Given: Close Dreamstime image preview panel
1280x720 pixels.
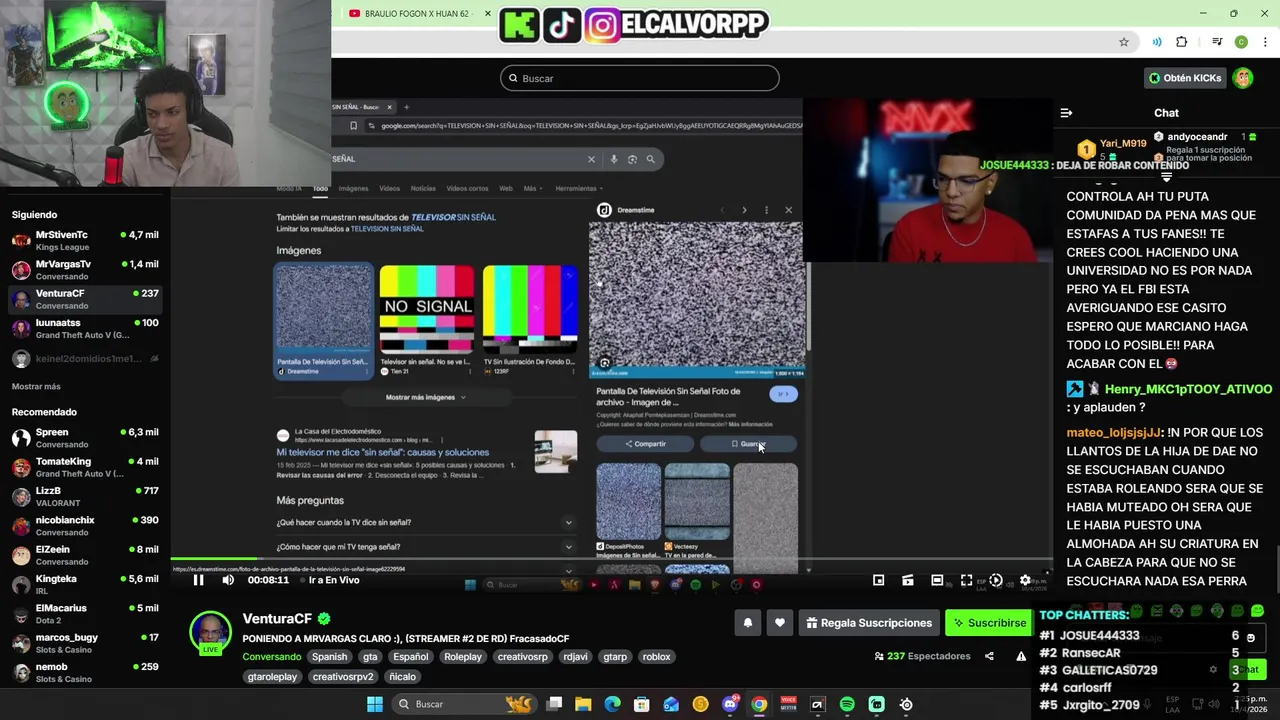Looking at the screenshot, I should (788, 210).
